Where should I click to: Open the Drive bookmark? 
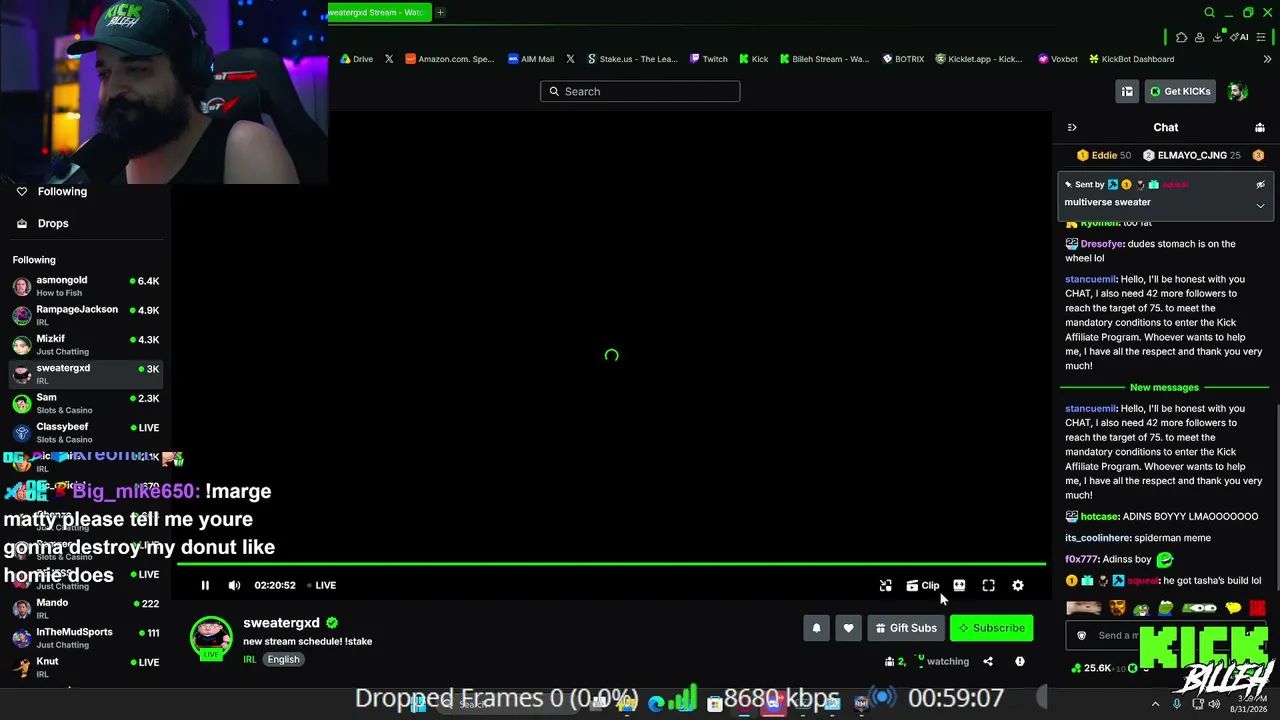coord(356,59)
